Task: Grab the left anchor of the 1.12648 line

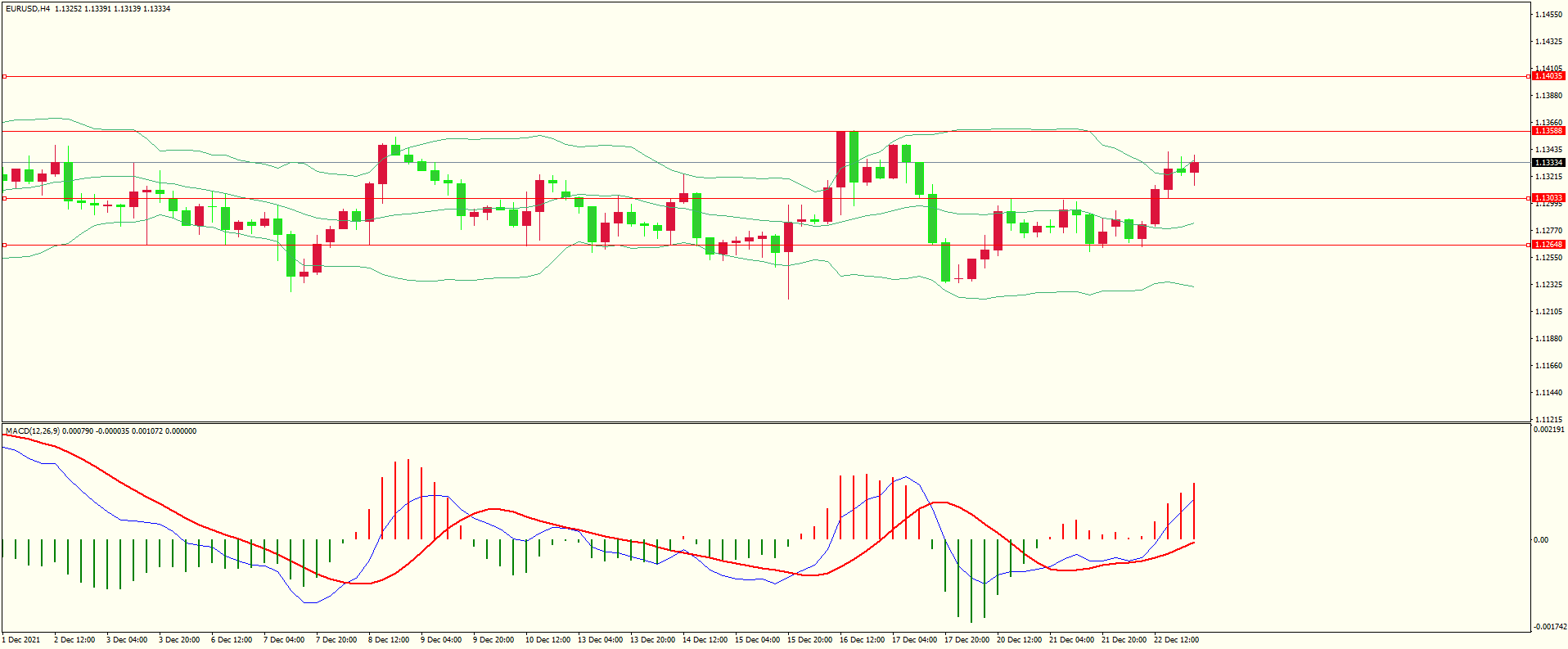Action: pos(4,245)
